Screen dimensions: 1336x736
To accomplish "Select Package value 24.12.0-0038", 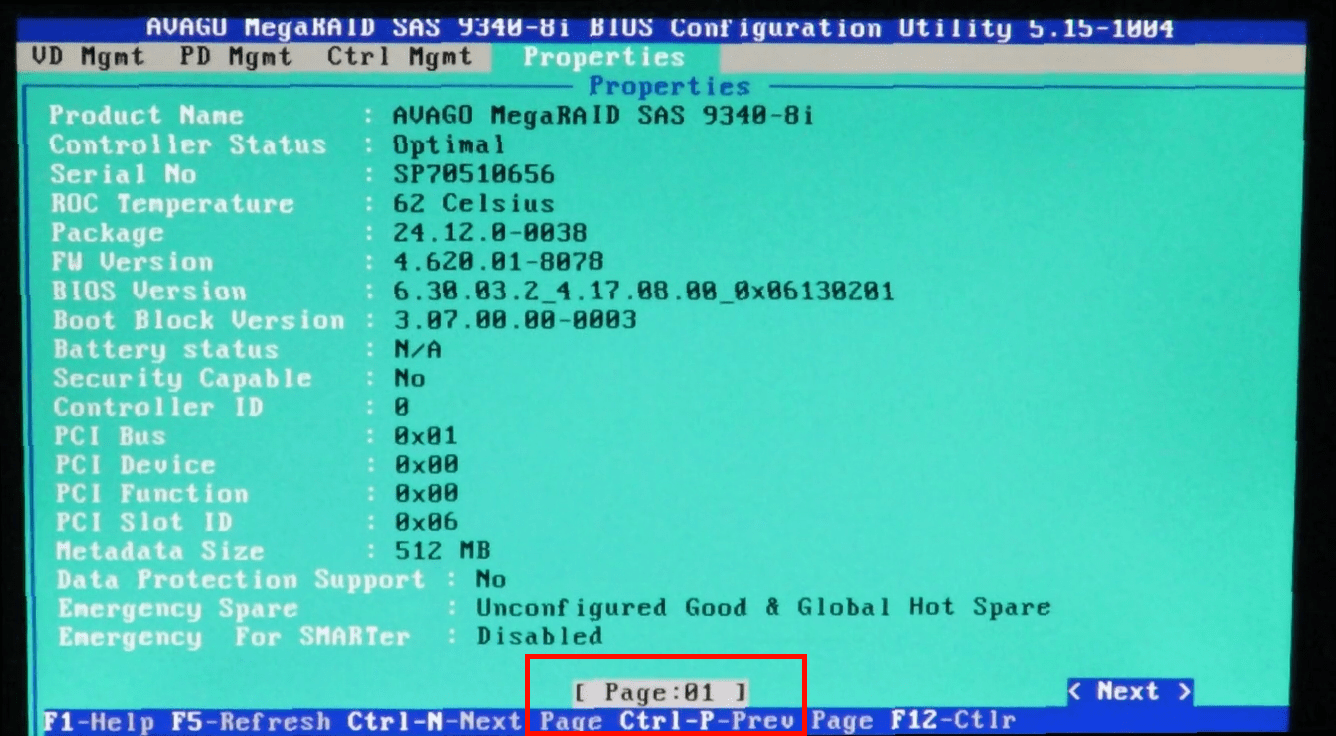I will click(x=490, y=233).
